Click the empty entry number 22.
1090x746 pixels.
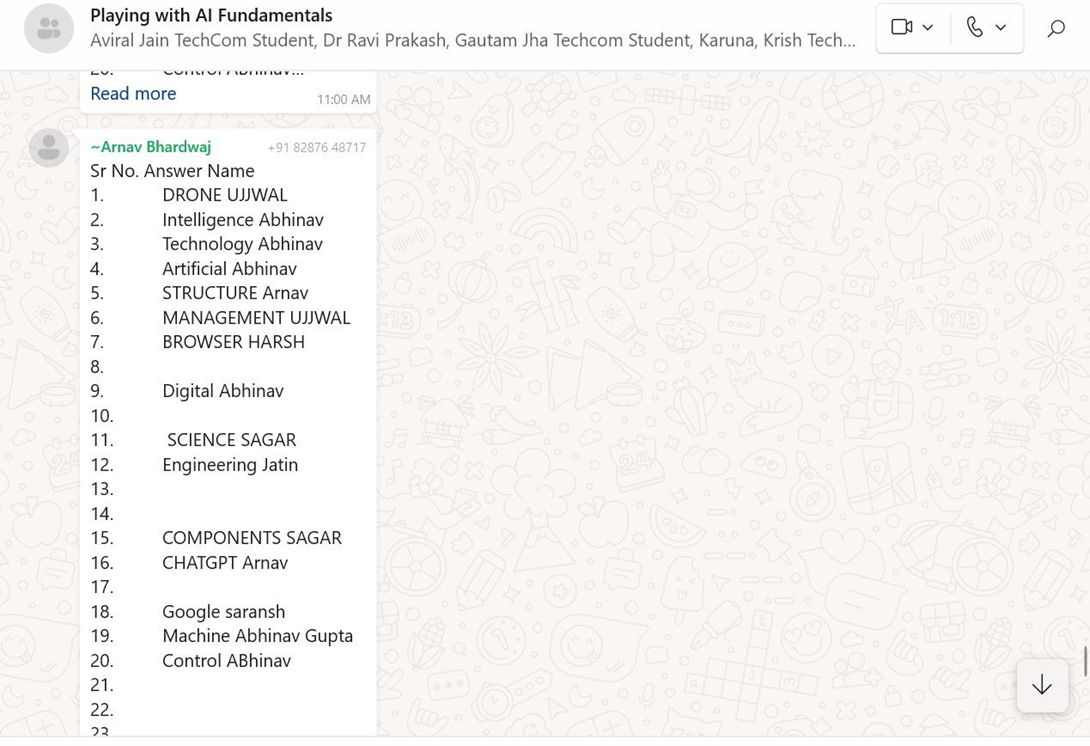(101, 710)
